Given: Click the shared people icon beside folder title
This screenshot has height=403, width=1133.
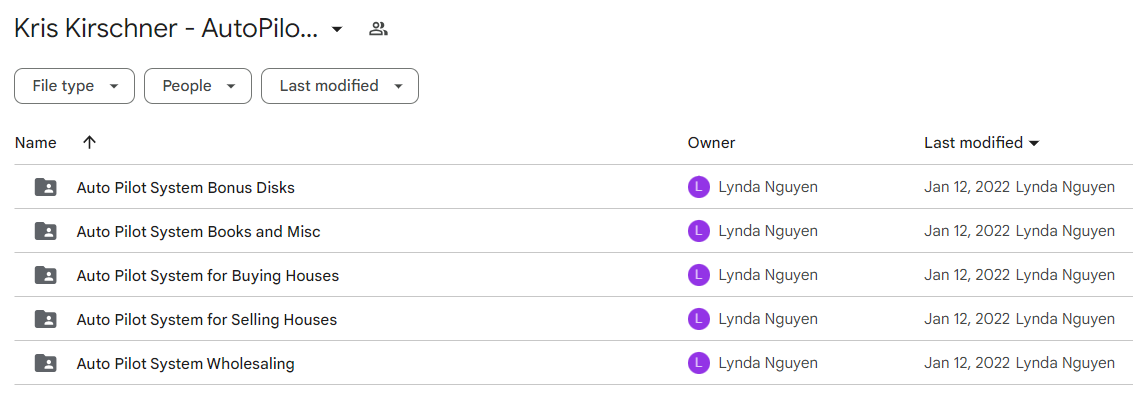Looking at the screenshot, I should [x=378, y=30].
